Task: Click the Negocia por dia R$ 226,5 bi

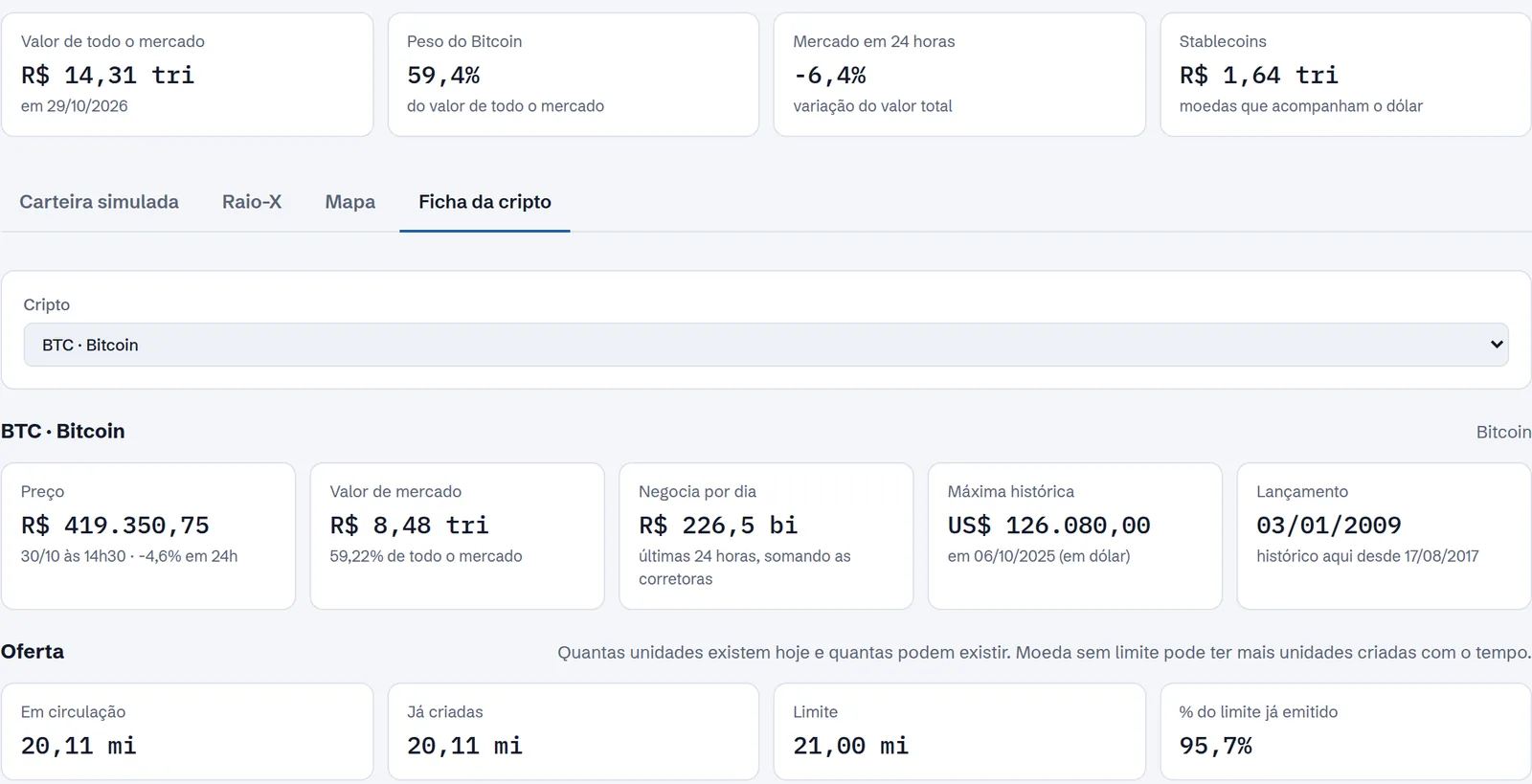Action: [x=718, y=525]
